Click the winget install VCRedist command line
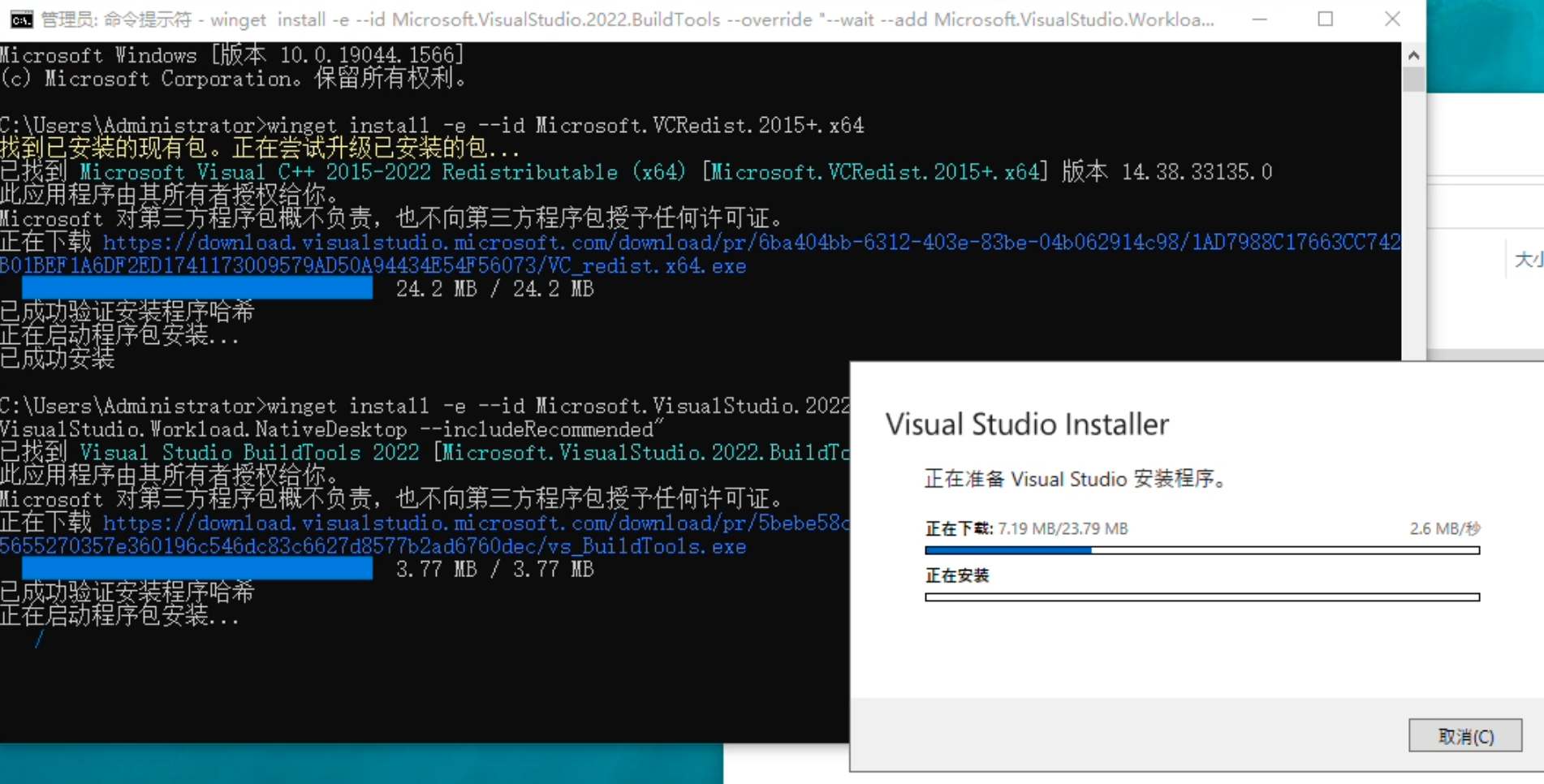 click(432, 126)
